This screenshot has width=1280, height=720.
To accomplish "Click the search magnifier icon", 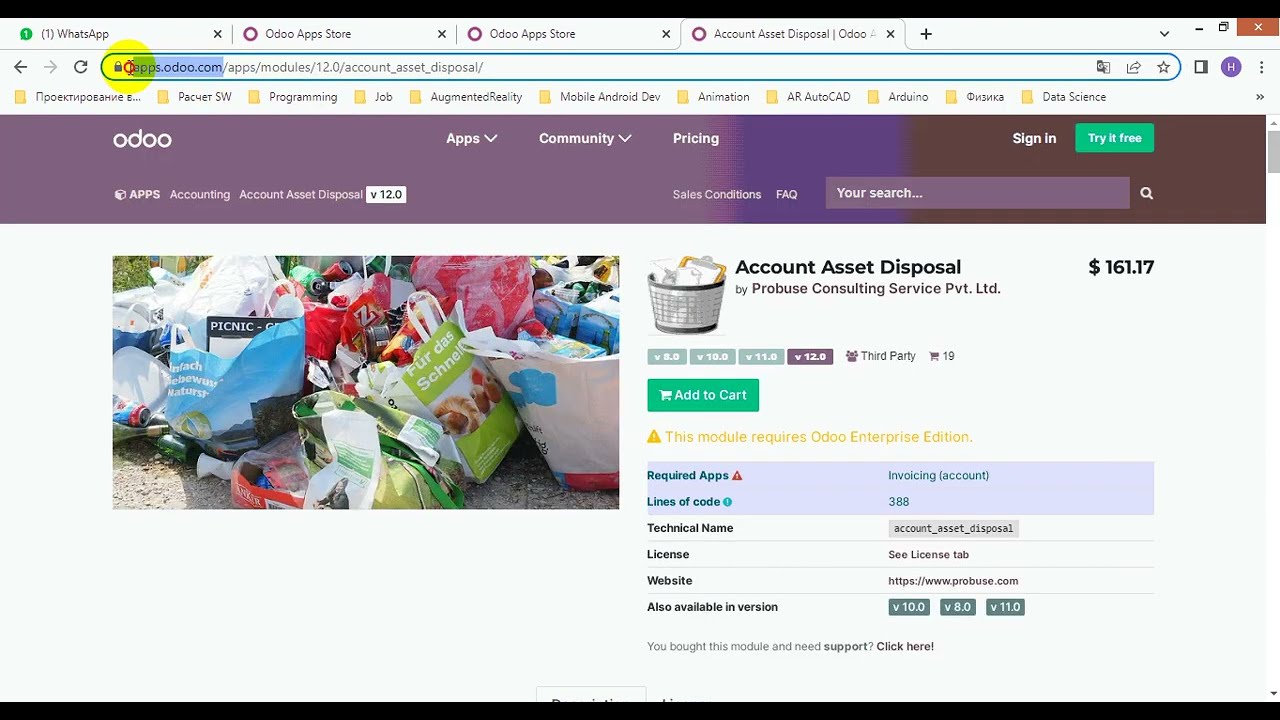I will 1147,193.
